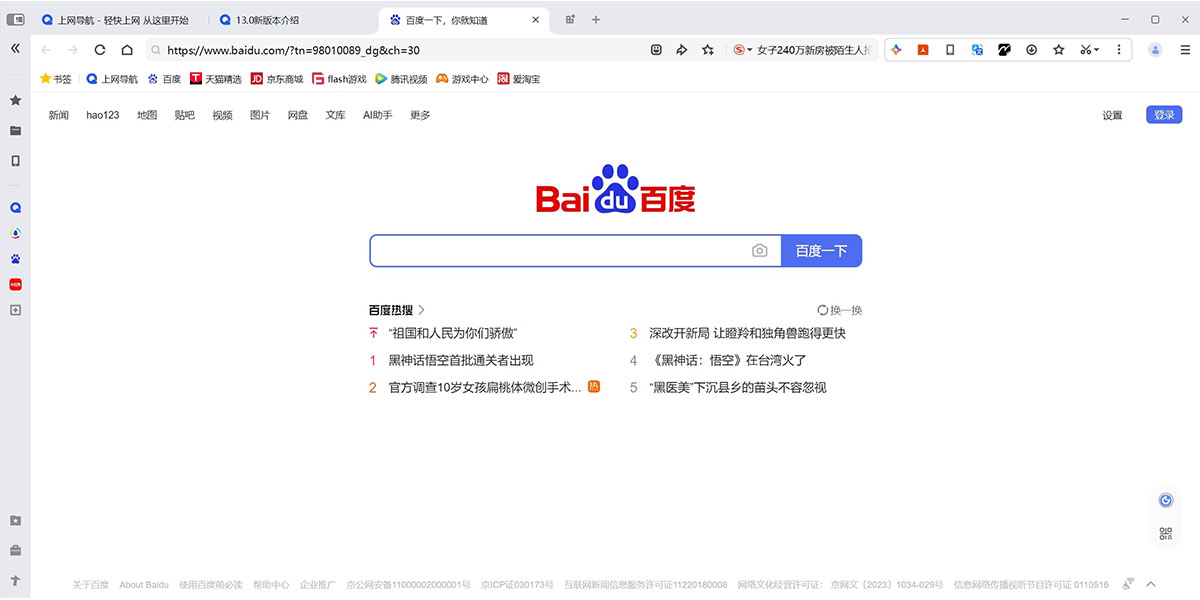The height and width of the screenshot is (600, 1200).
Task: Refresh hot searches with 换一换
Action: (842, 310)
